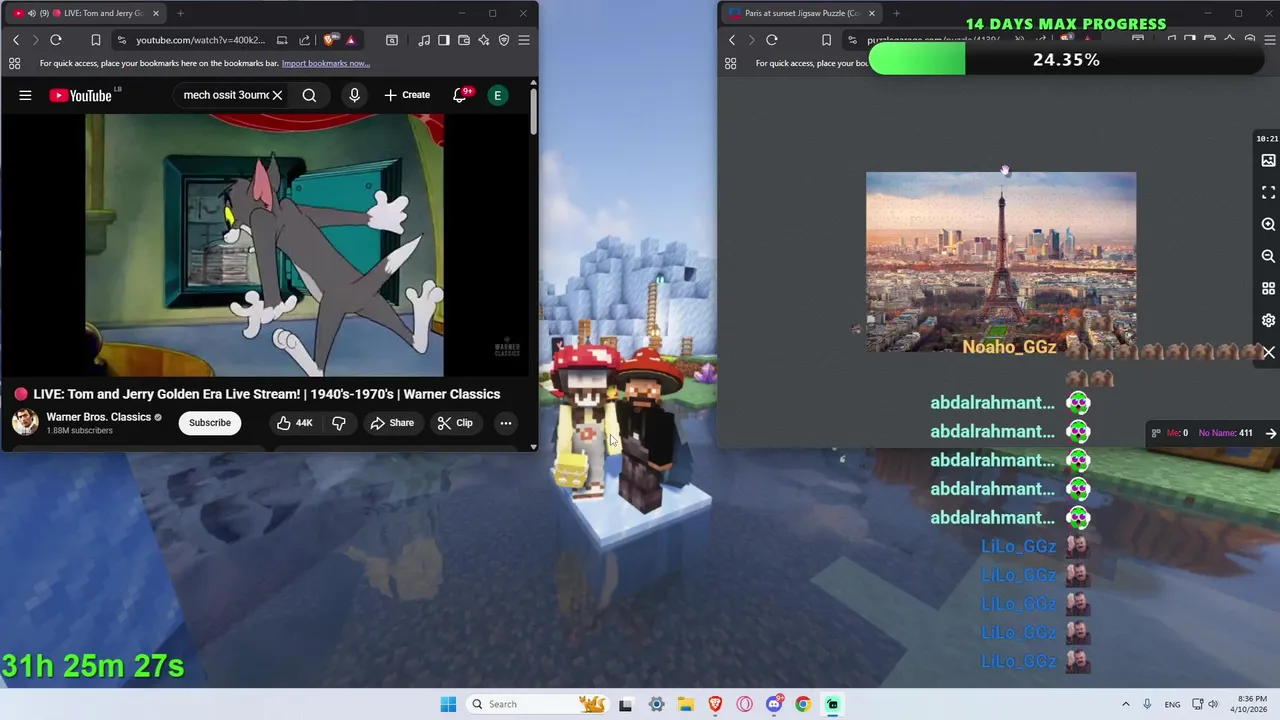This screenshot has width=1280, height=720.
Task: Click the Tom and Jerry video player
Action: tap(265, 245)
